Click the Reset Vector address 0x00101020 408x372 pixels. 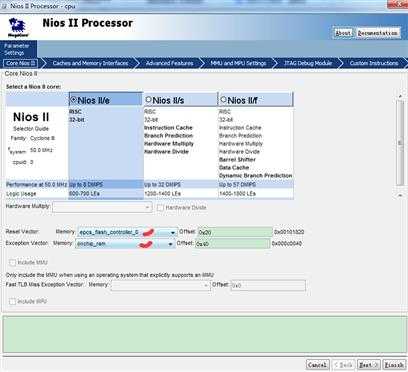[289, 232]
